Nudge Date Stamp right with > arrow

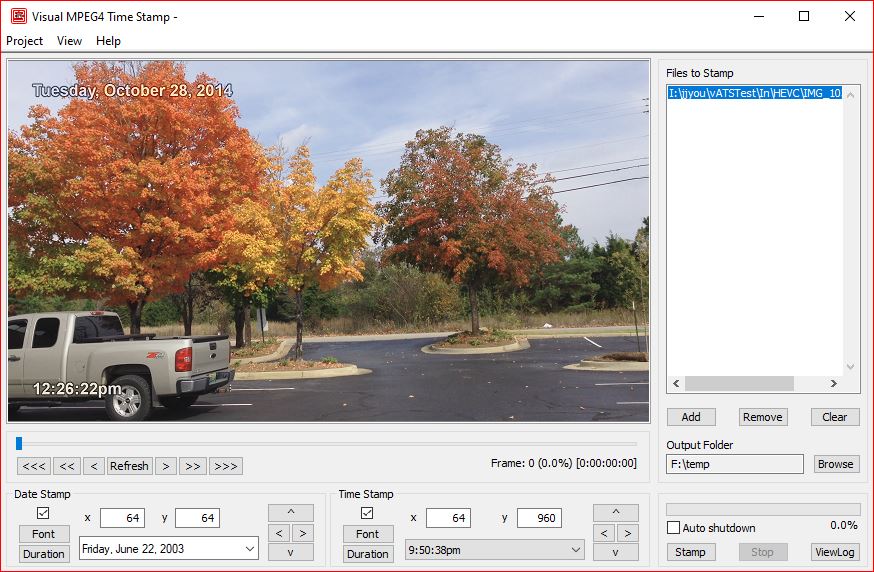302,533
